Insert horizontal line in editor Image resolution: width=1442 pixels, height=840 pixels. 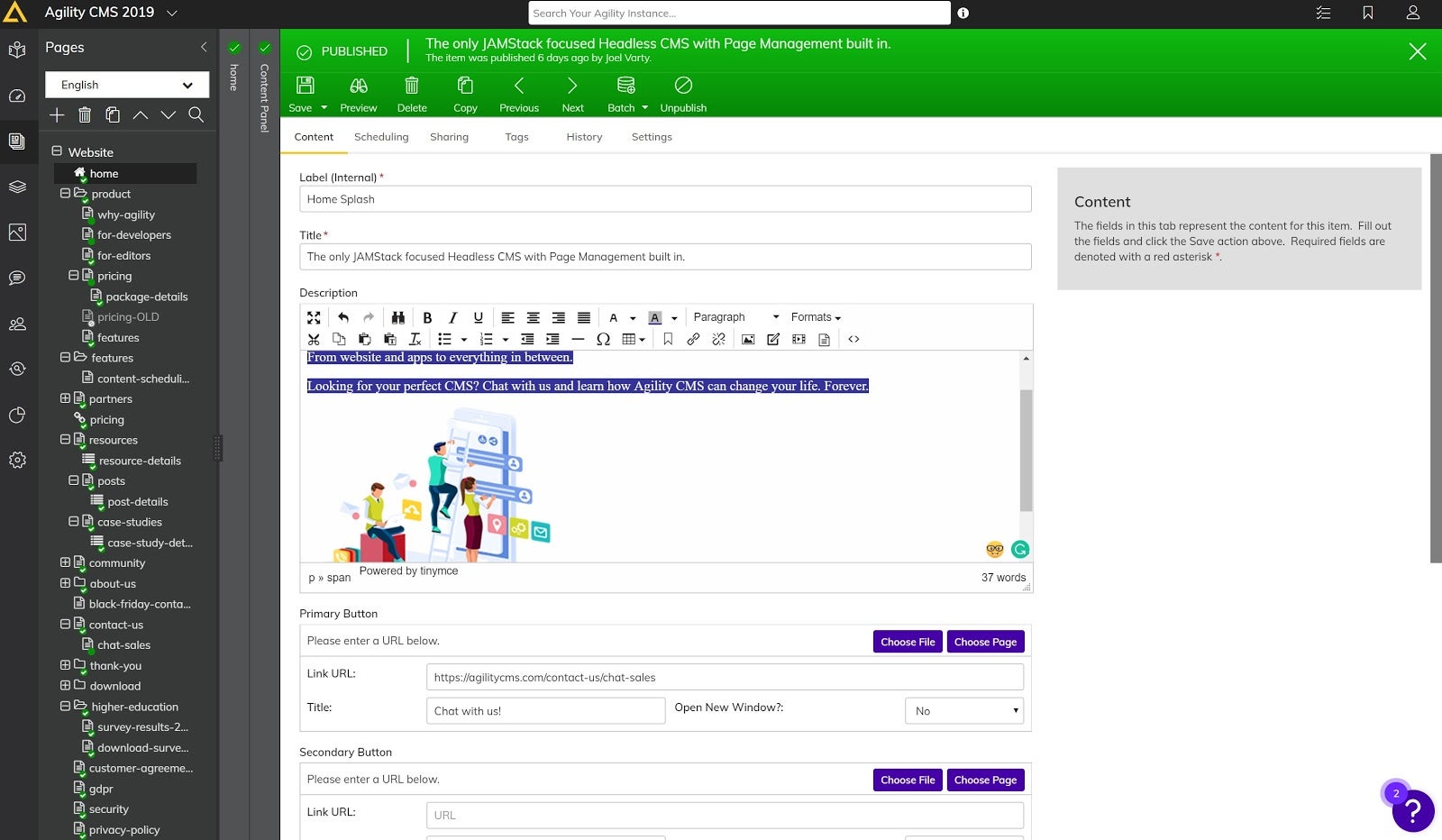coord(578,339)
